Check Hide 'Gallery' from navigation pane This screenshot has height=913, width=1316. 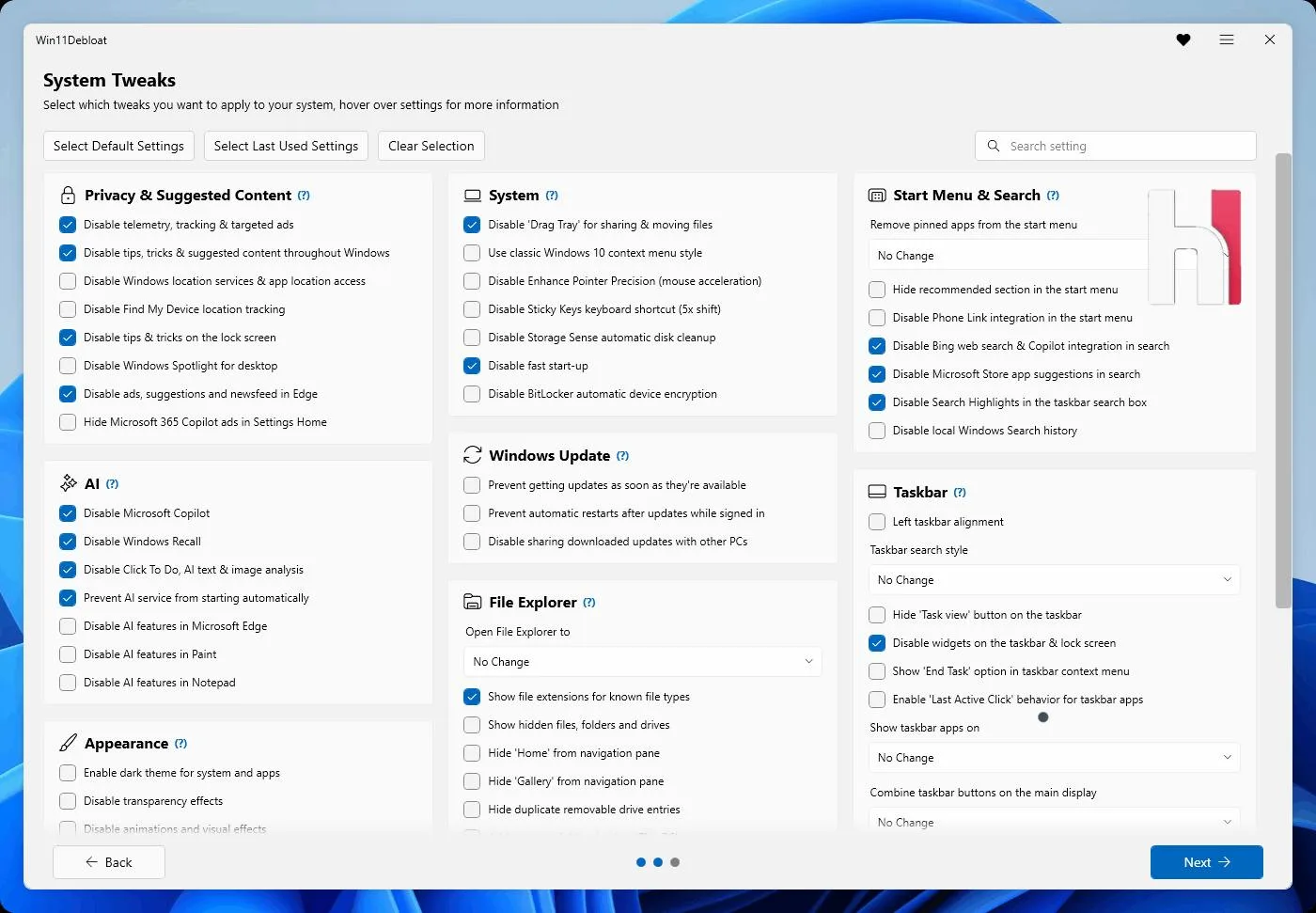472,781
